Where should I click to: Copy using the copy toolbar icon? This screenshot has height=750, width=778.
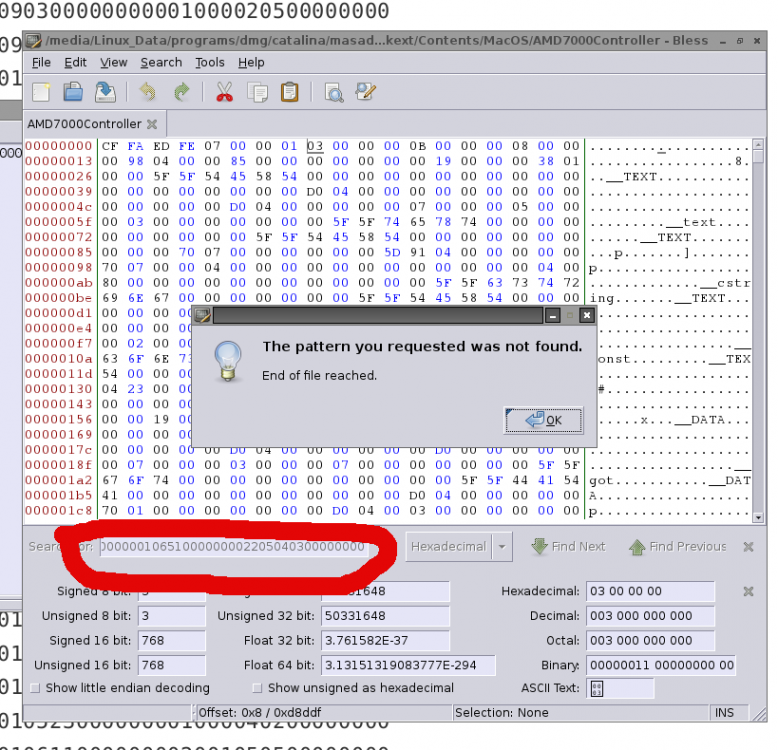click(x=258, y=92)
